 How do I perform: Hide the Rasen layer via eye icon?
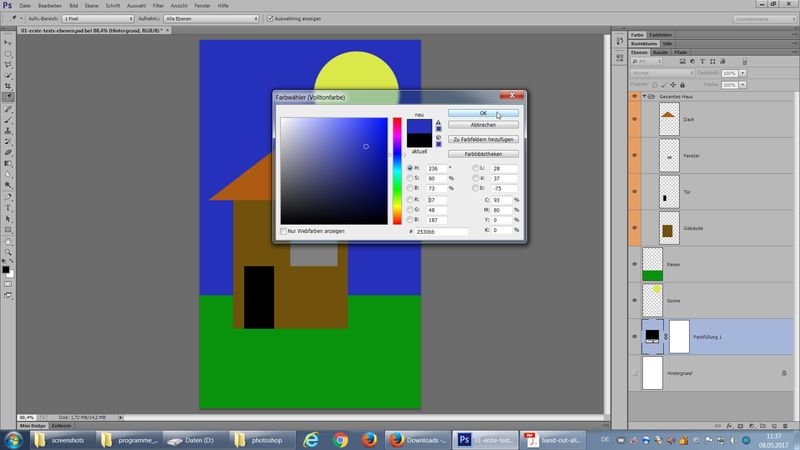(x=635, y=264)
